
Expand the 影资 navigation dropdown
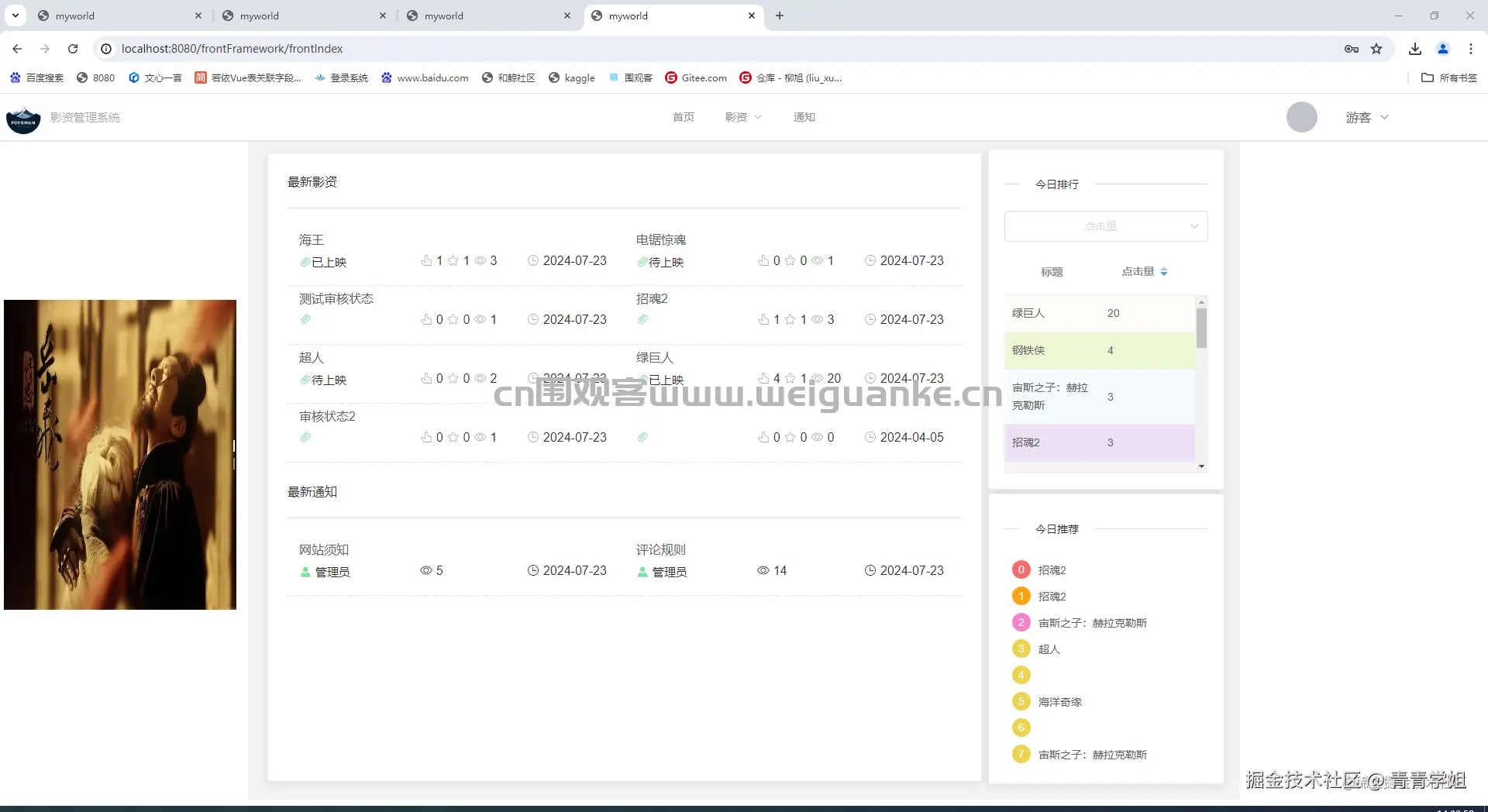pos(742,117)
